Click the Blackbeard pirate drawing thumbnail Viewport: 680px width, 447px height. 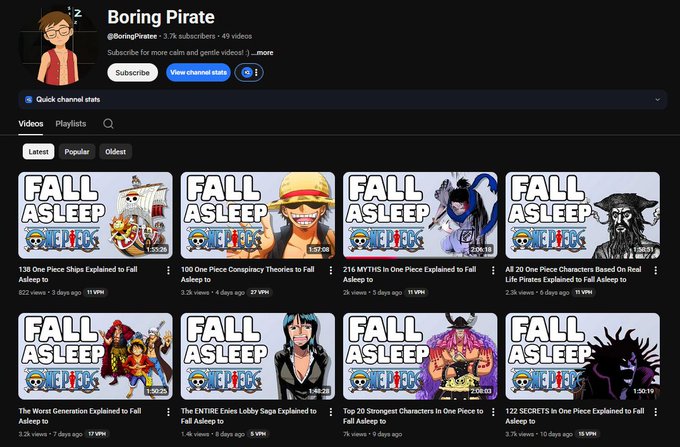(582, 215)
